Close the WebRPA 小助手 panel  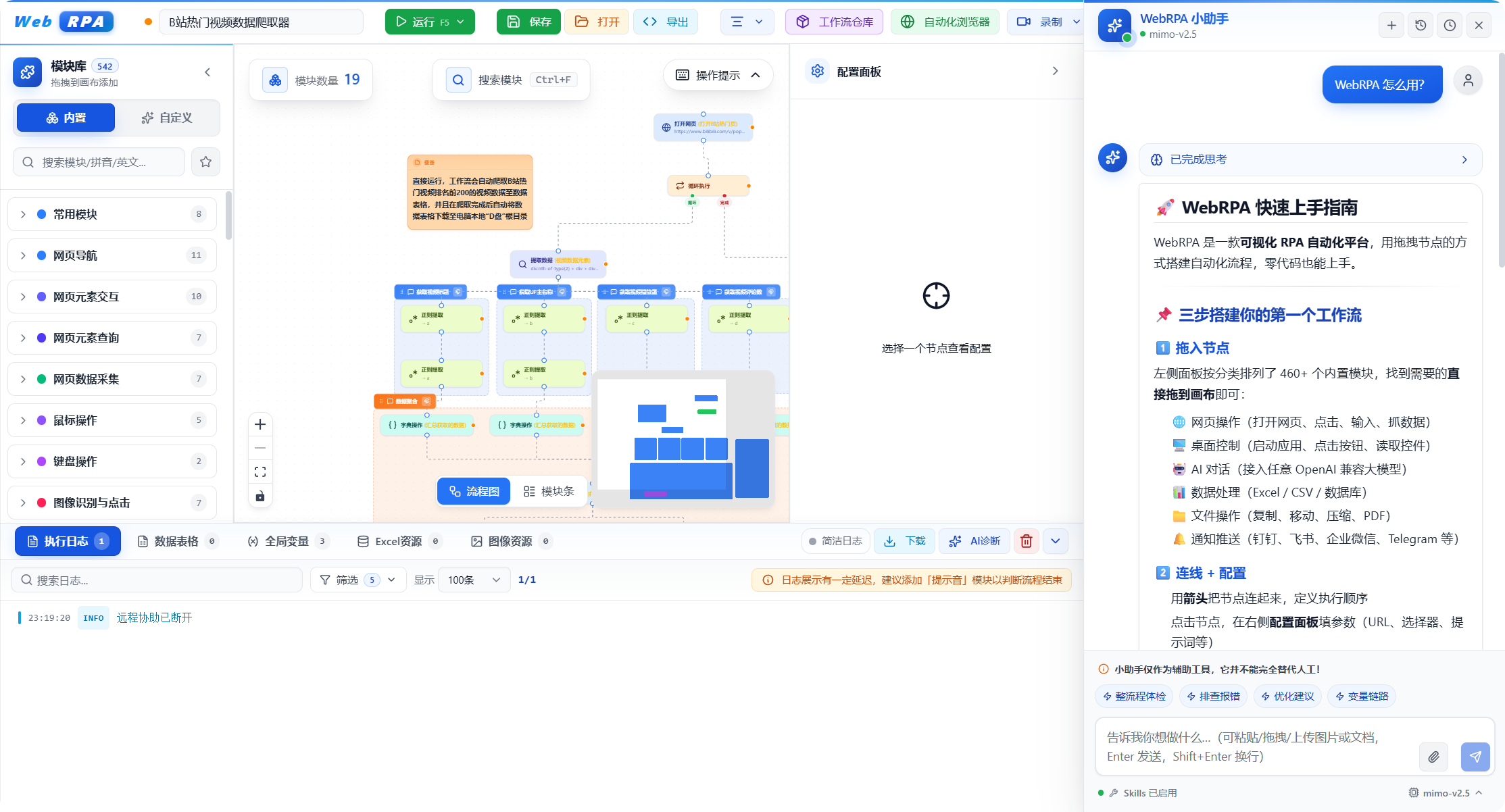(x=1479, y=26)
